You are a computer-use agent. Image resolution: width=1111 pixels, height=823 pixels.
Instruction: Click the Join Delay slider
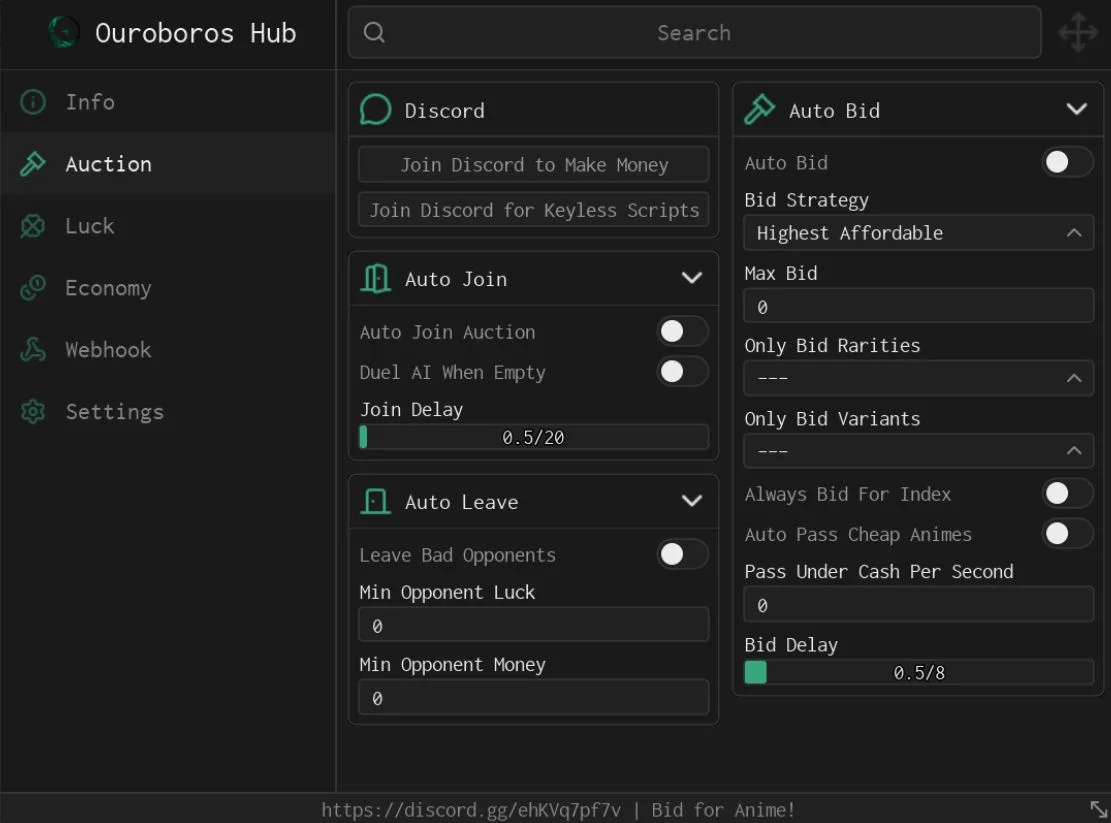(534, 437)
